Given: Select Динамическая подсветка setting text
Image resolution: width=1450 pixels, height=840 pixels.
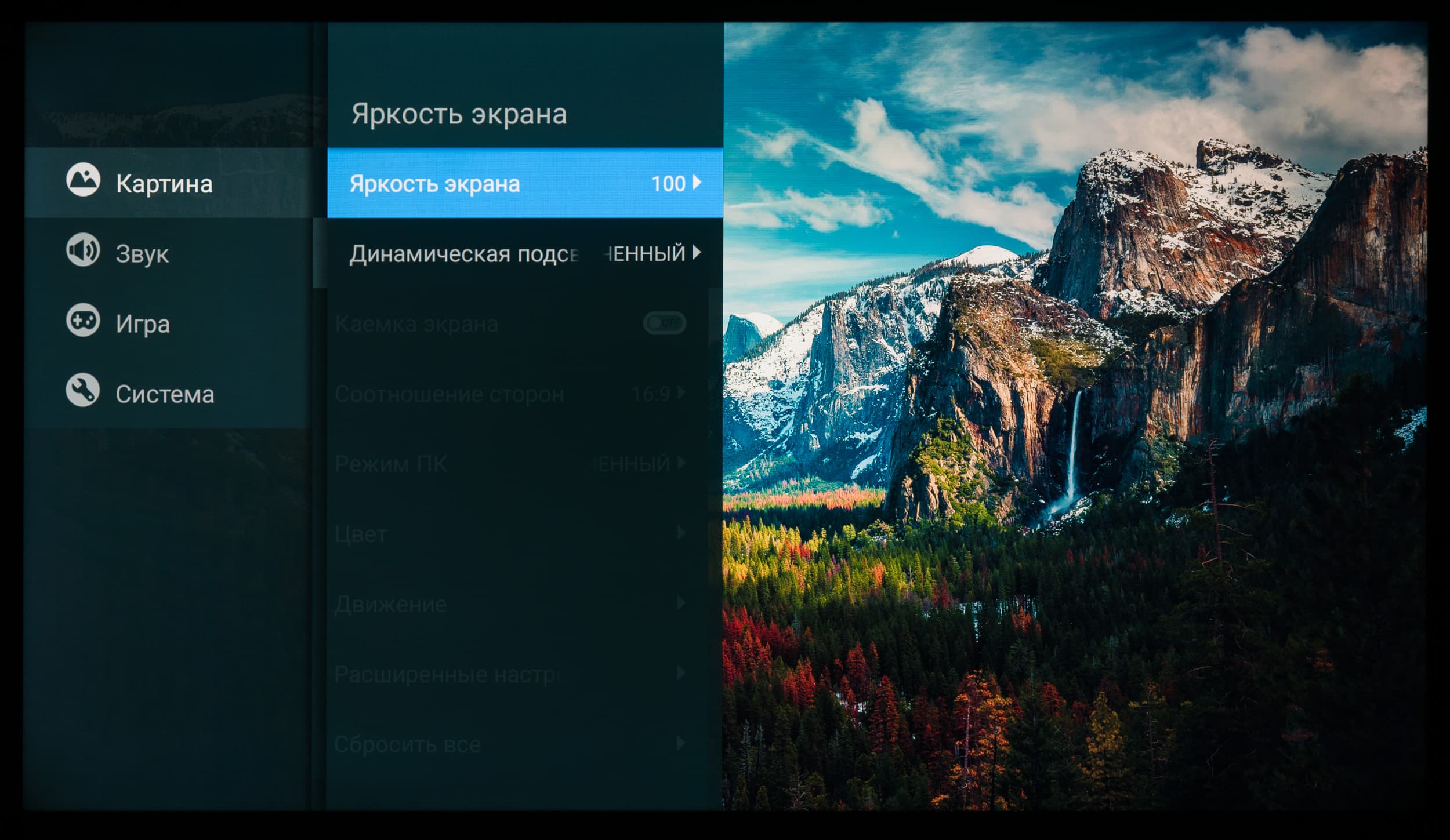Looking at the screenshot, I should point(464,254).
